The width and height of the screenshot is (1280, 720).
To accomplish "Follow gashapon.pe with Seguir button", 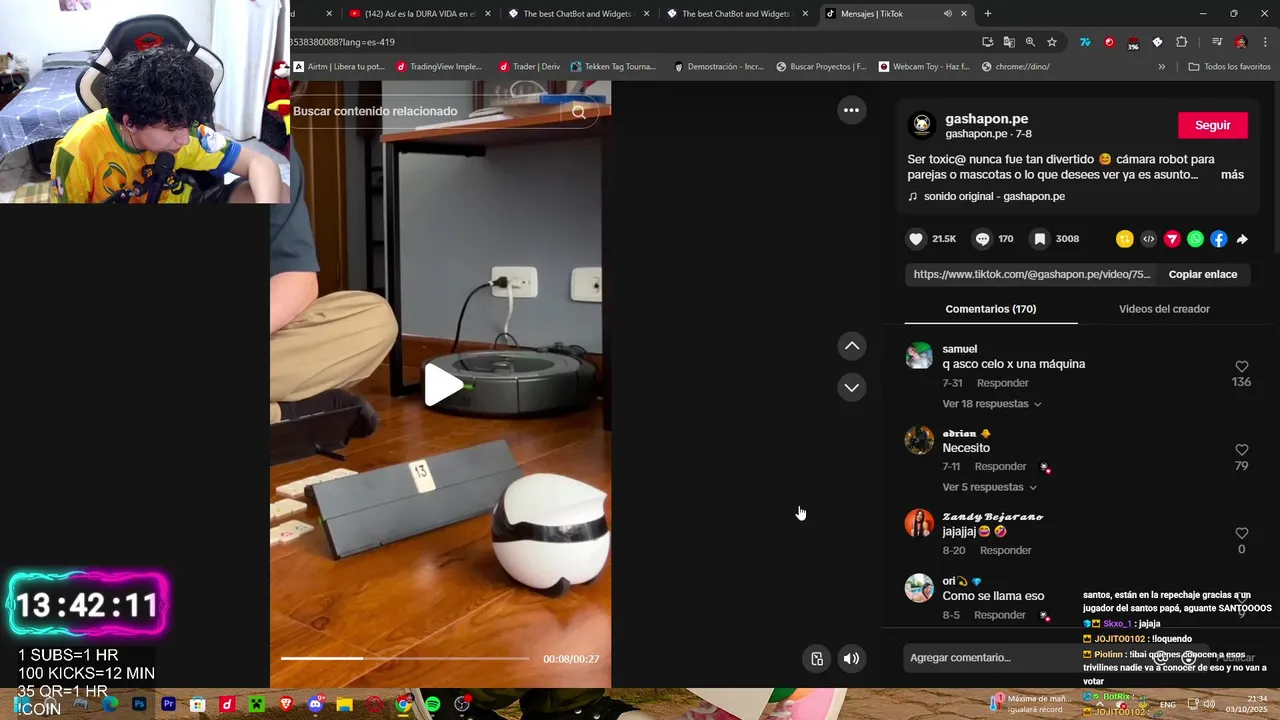I will coord(1212,125).
